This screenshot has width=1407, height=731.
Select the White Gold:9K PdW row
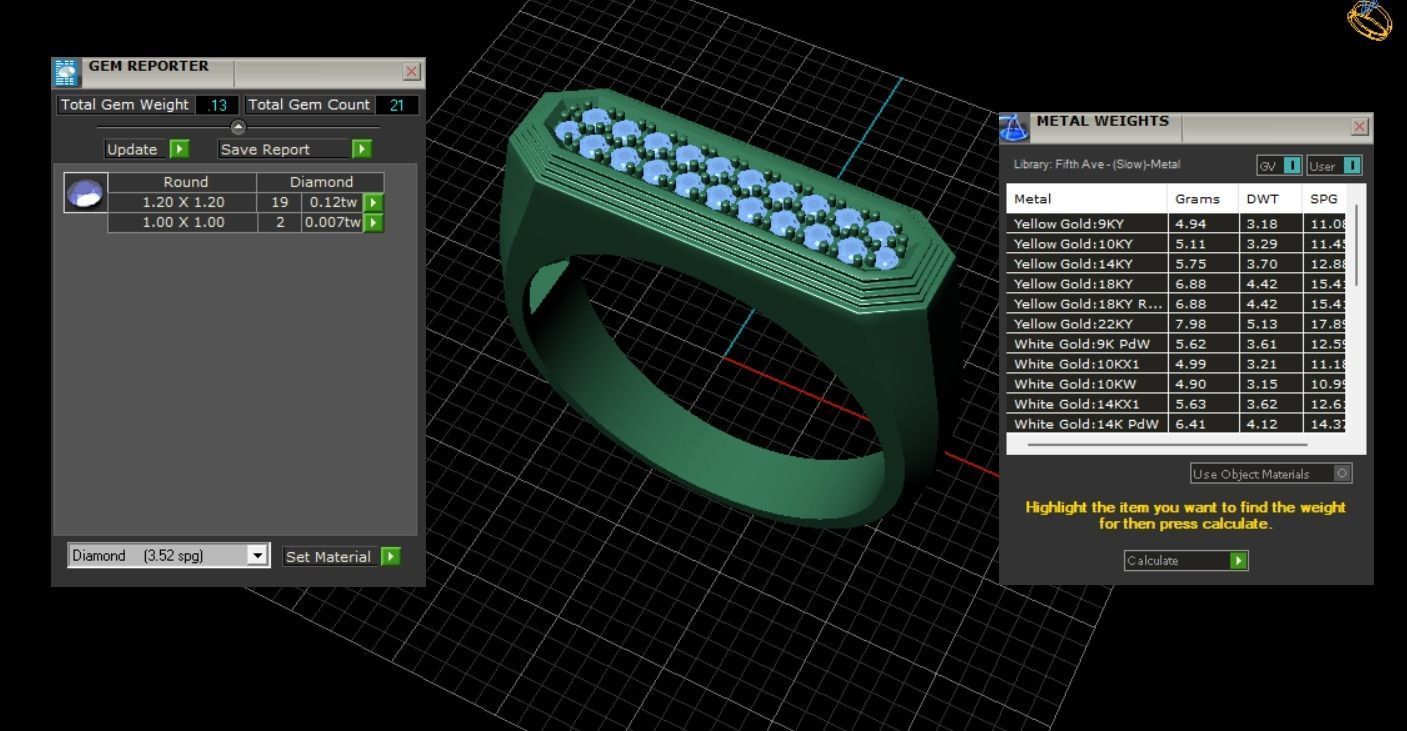point(1178,343)
